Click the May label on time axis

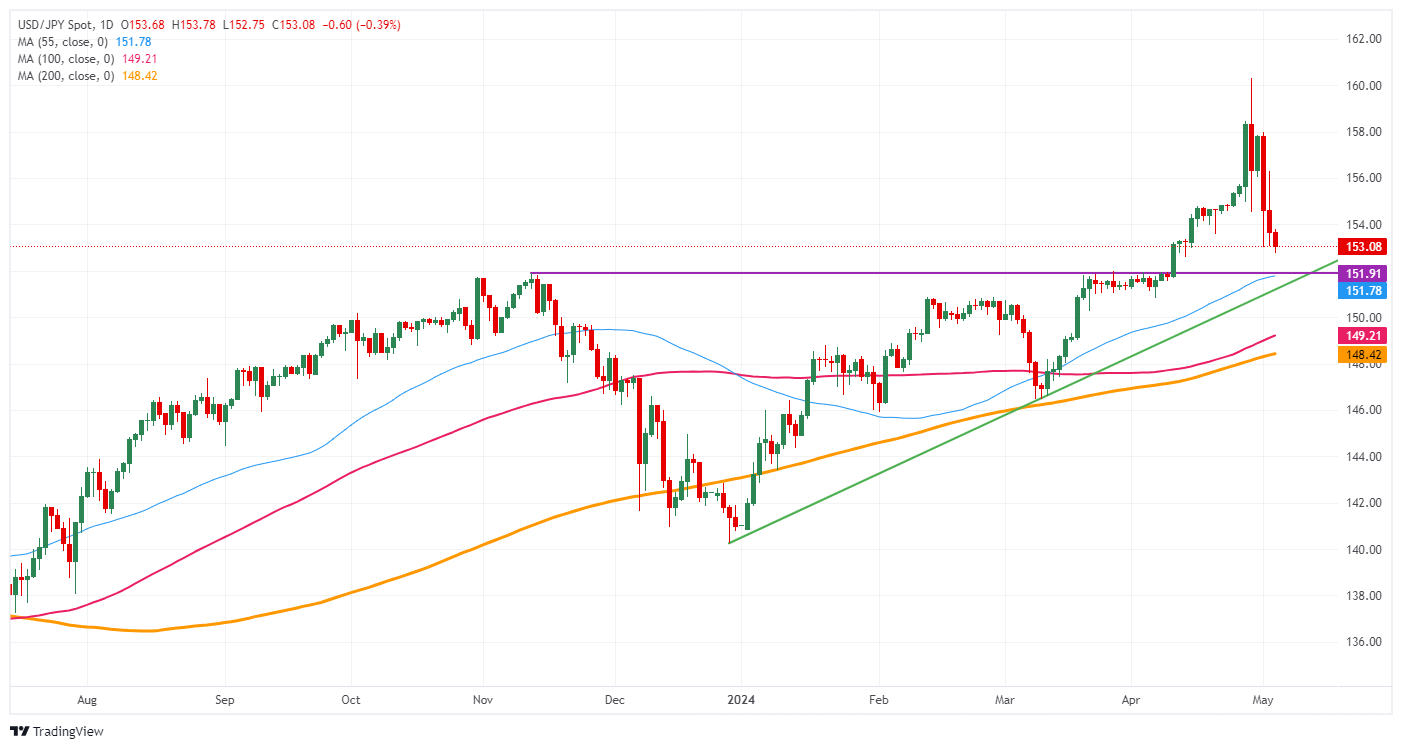tap(1262, 701)
